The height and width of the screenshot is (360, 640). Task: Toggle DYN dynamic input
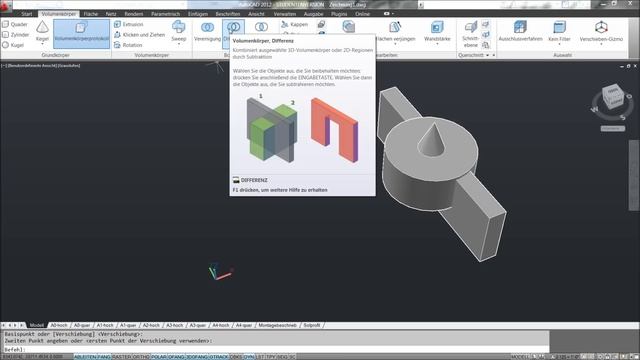[x=249, y=357]
